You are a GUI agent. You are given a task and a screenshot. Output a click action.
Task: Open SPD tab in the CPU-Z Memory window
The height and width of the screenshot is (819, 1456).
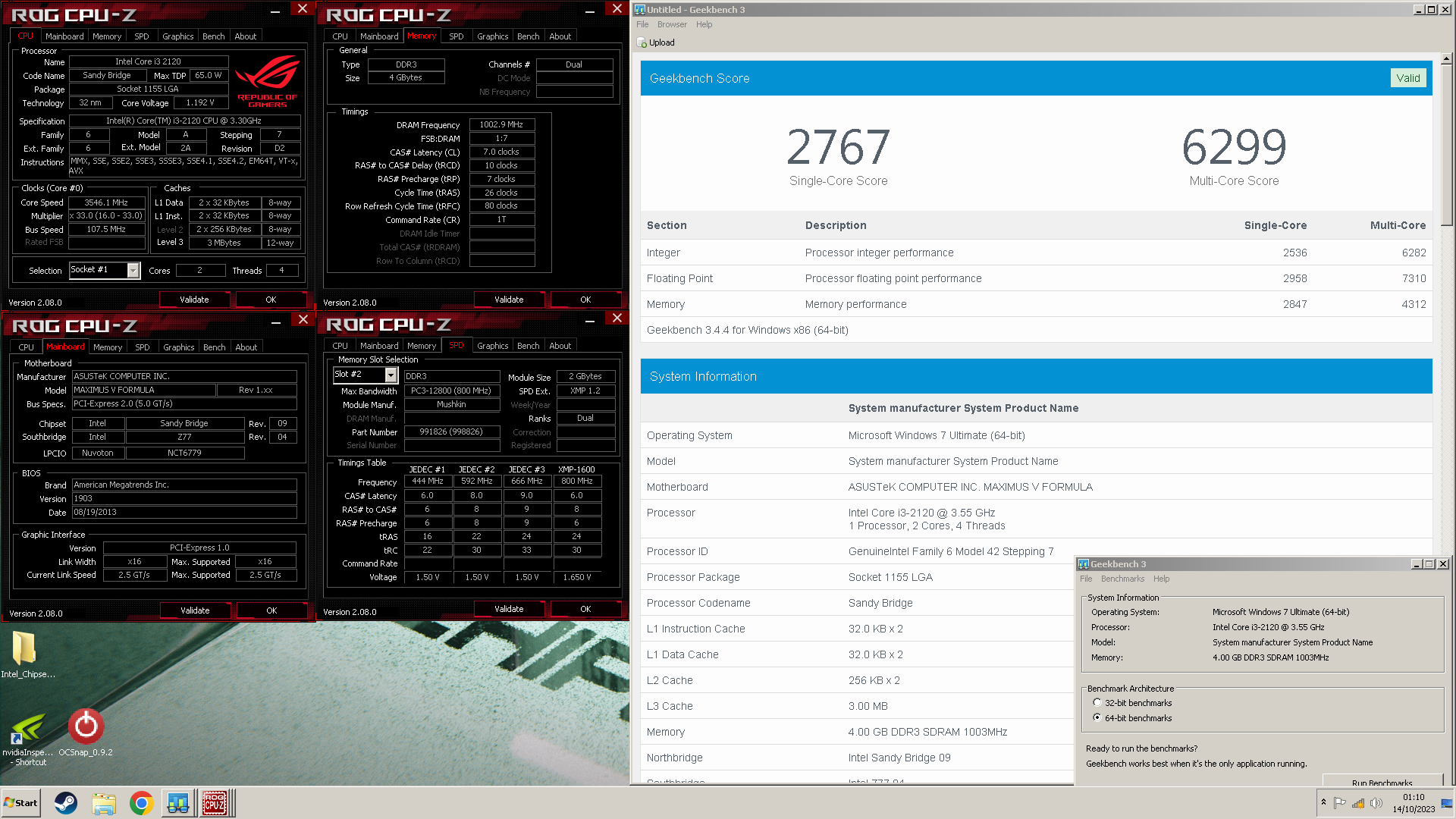pyautogui.click(x=457, y=36)
